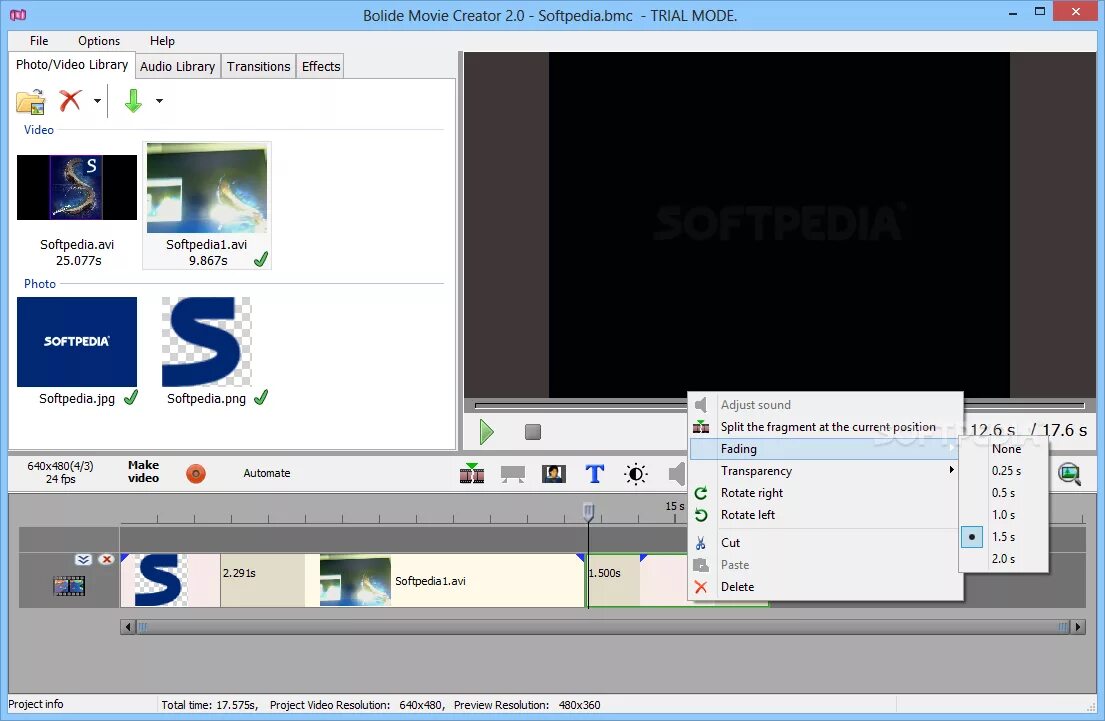This screenshot has height=721, width=1105.
Task: Select the Softpedia.avi video thumbnail
Action: (77, 187)
